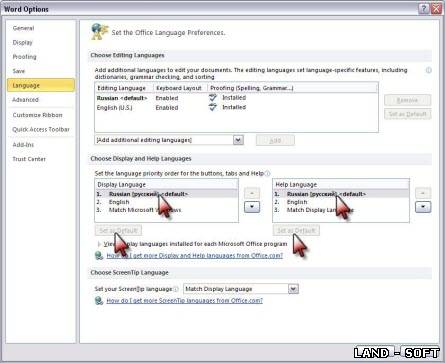This screenshot has height=363, width=445.
Task: Close the Word Options dialog
Action: (x=436, y=9)
